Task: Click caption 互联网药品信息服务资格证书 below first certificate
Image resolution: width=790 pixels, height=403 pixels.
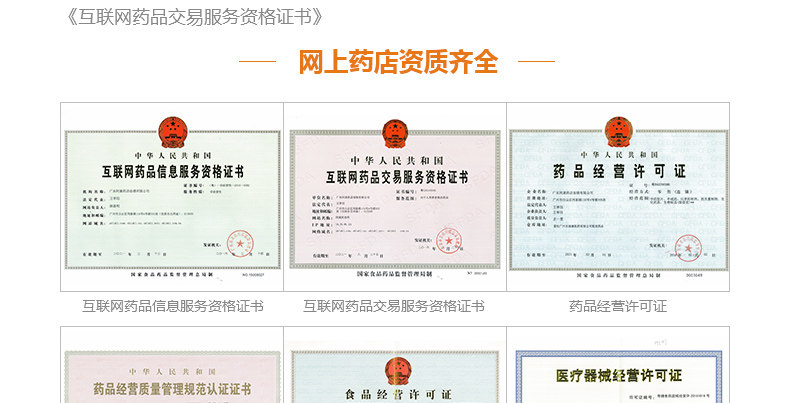Action: click(173, 306)
